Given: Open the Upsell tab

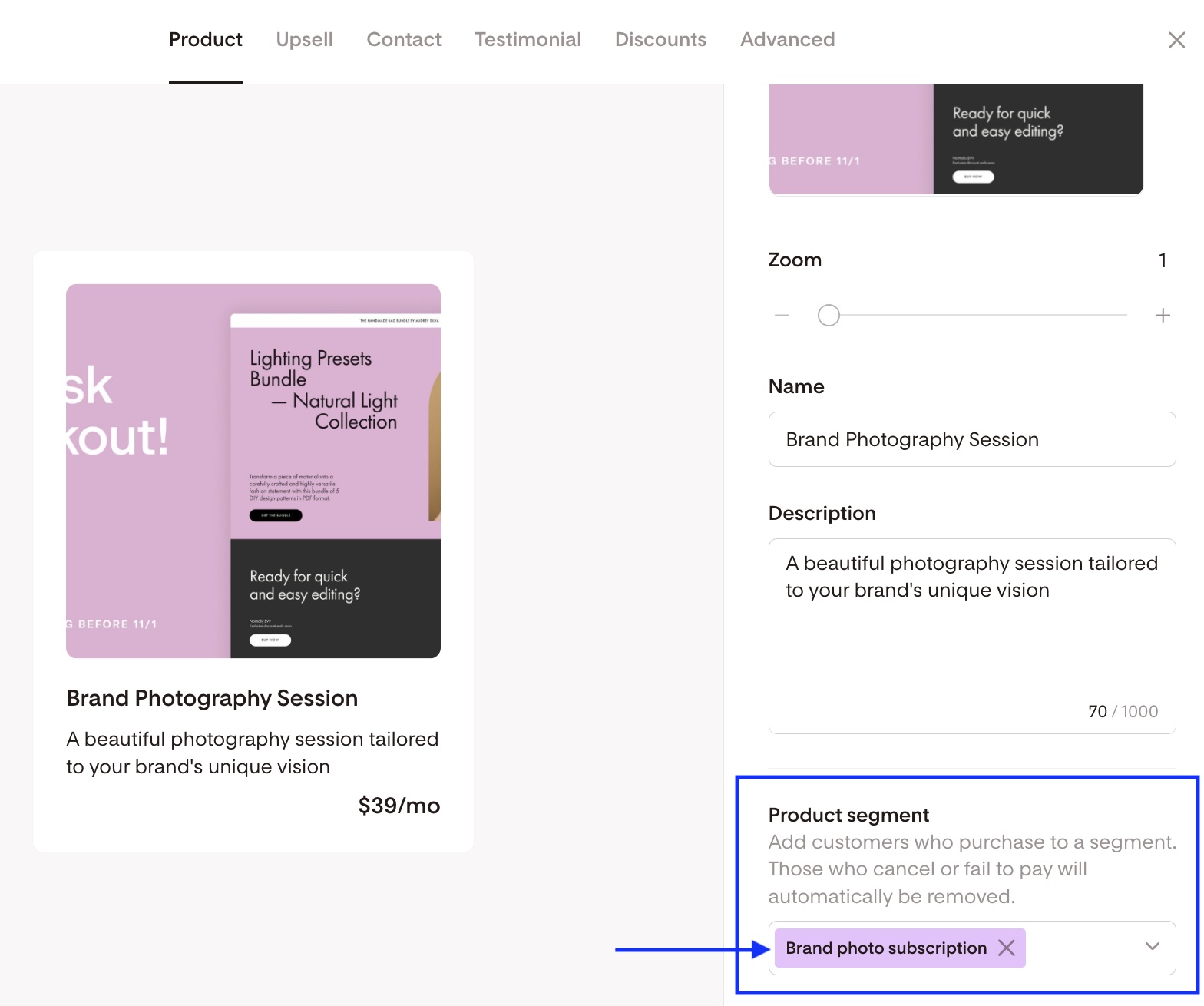Looking at the screenshot, I should (304, 40).
